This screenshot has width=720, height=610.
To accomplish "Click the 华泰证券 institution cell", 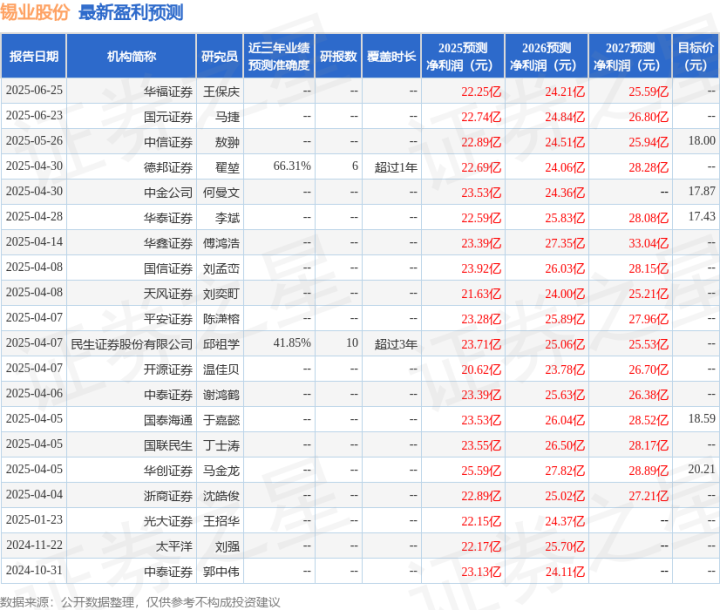I will point(168,218).
